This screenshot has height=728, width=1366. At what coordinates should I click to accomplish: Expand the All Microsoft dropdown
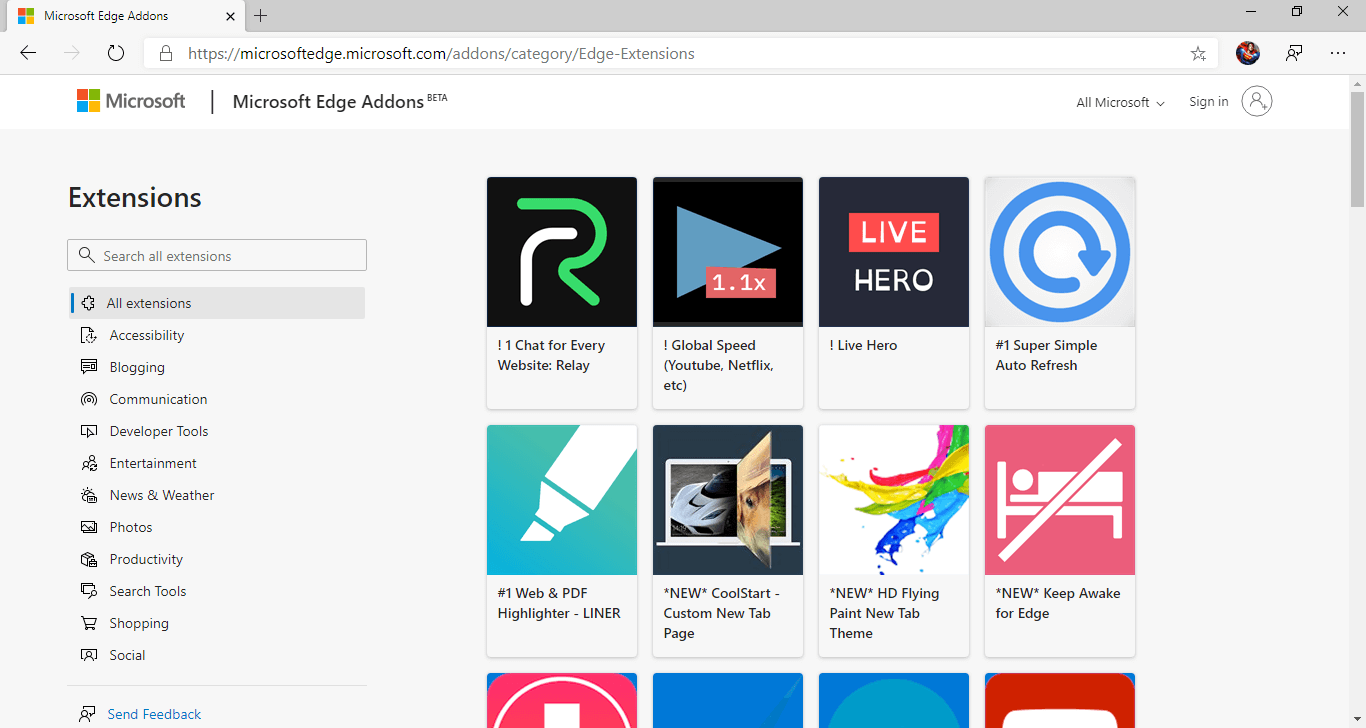pos(1120,102)
